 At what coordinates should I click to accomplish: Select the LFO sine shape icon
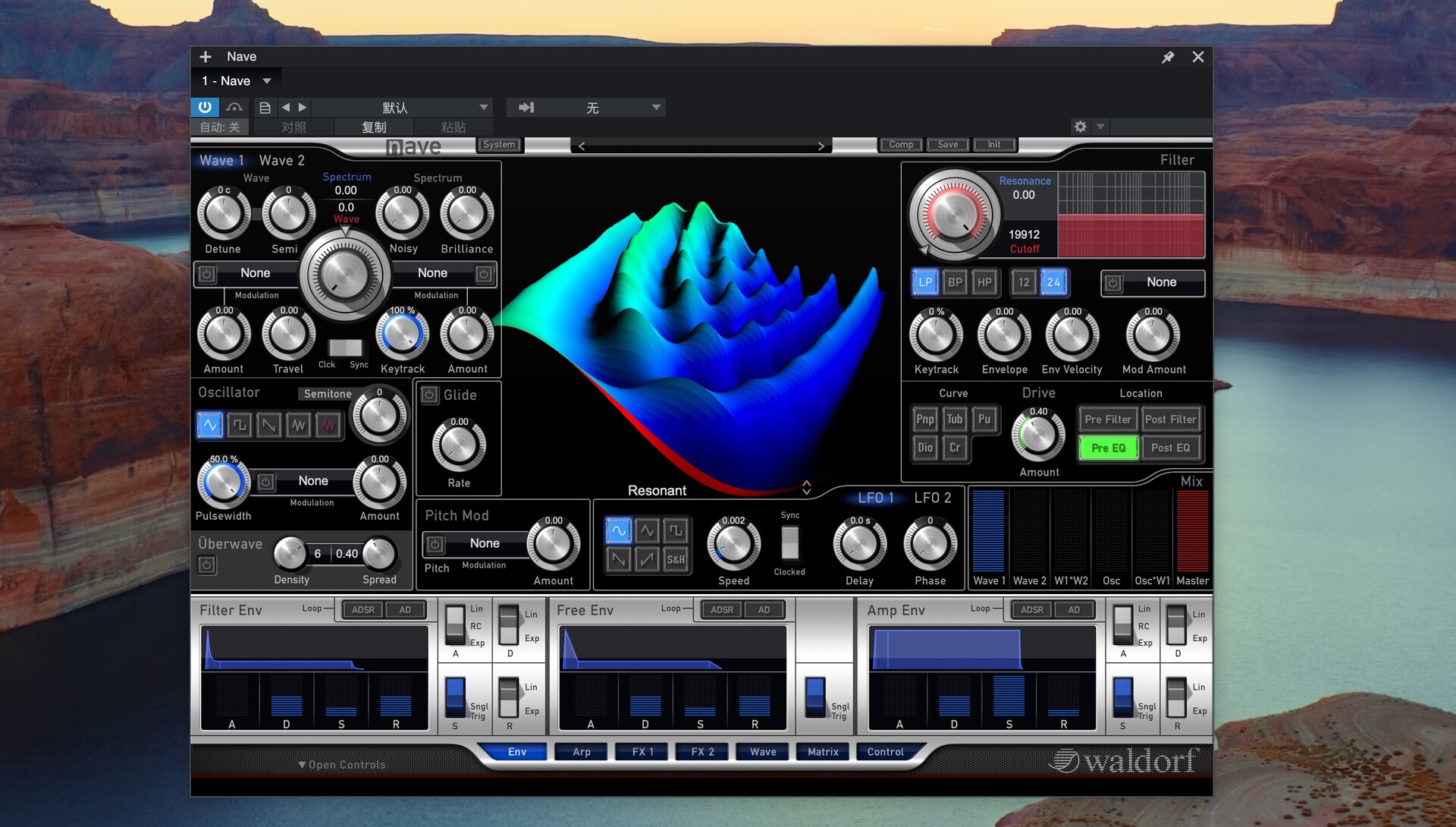pyautogui.click(x=618, y=530)
